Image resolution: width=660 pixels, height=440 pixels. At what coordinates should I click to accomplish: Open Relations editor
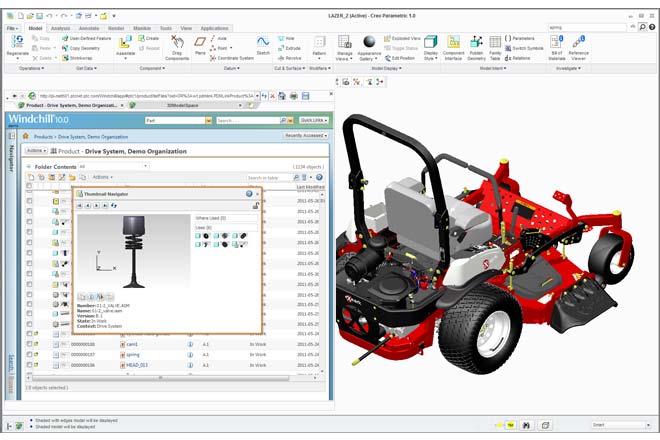pyautogui.click(x=517, y=58)
